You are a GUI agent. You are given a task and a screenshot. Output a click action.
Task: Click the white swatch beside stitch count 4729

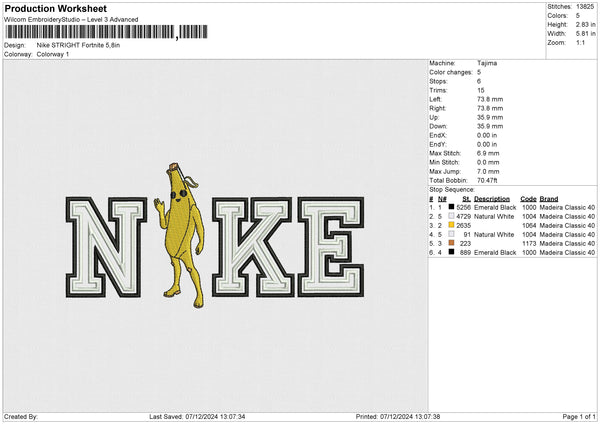coord(452,216)
